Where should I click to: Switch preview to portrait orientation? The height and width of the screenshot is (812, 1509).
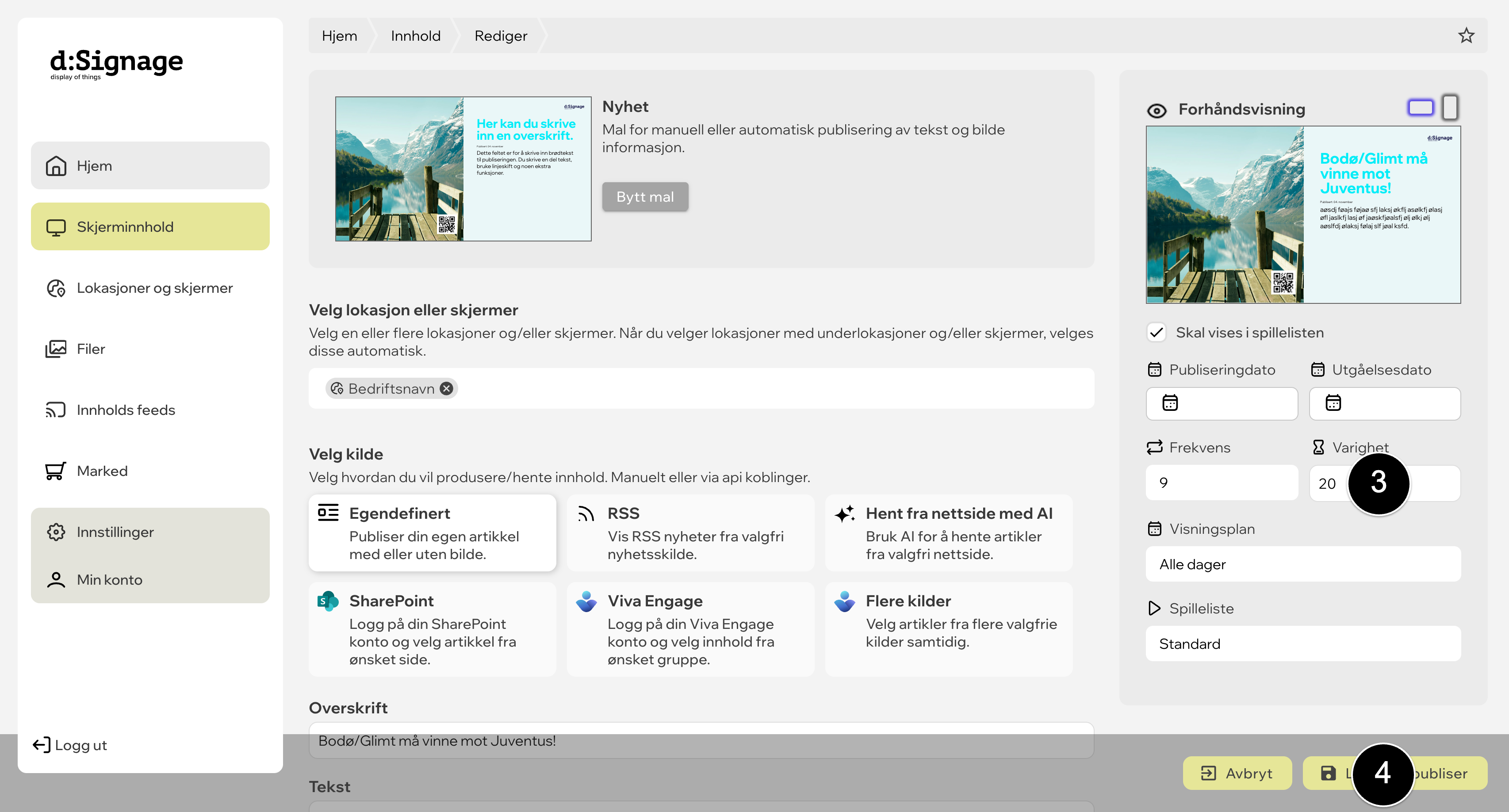pyautogui.click(x=1450, y=107)
